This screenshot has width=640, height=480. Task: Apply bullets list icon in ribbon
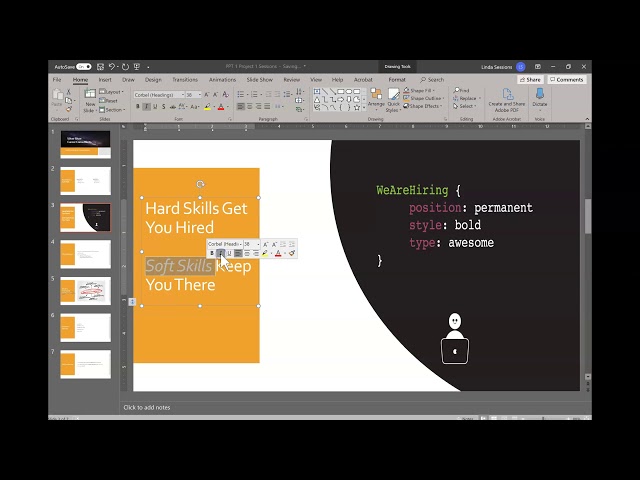[241, 95]
